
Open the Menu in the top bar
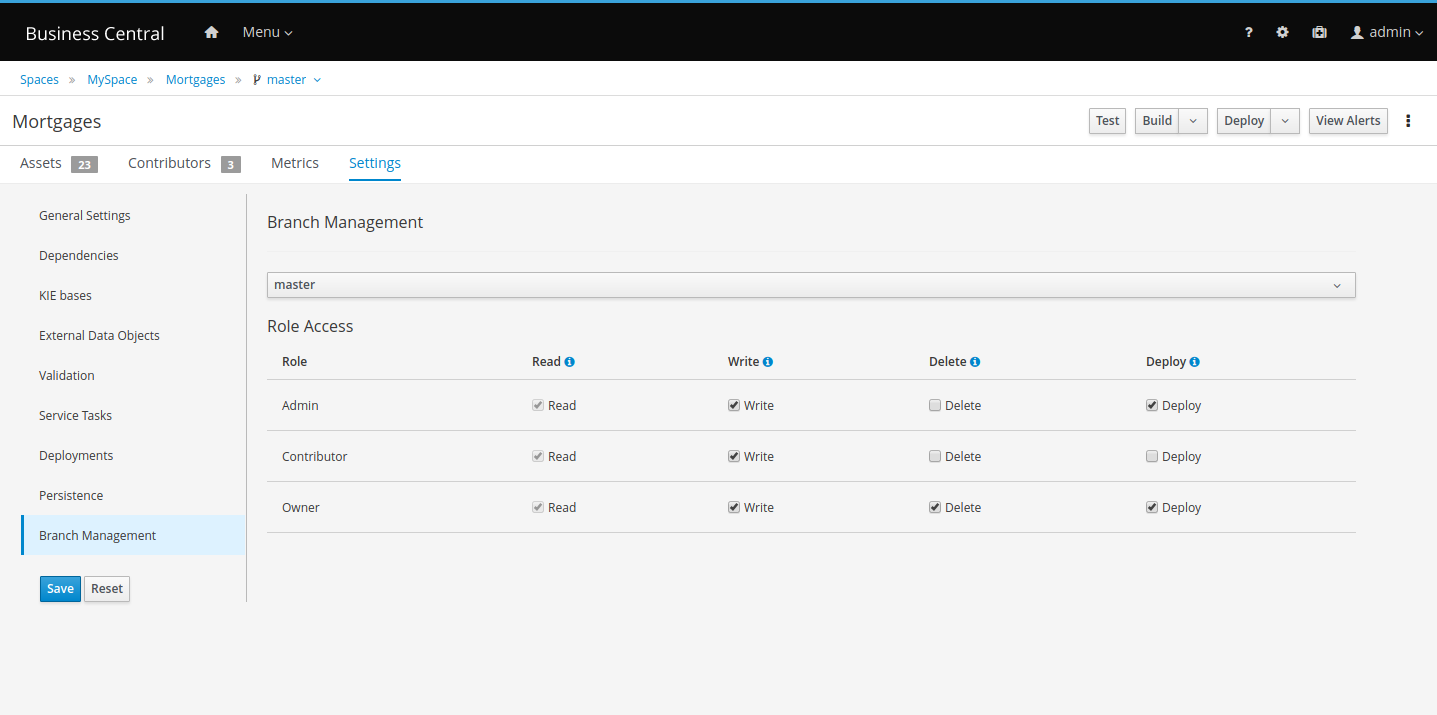[267, 32]
